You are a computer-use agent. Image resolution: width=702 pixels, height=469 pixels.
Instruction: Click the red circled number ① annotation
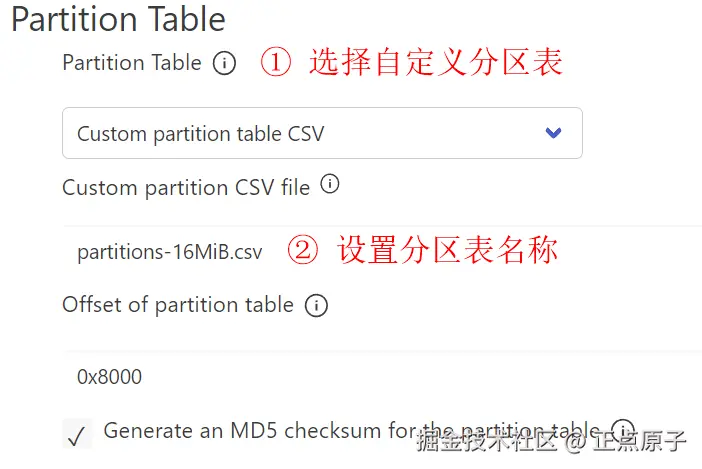(x=275, y=62)
